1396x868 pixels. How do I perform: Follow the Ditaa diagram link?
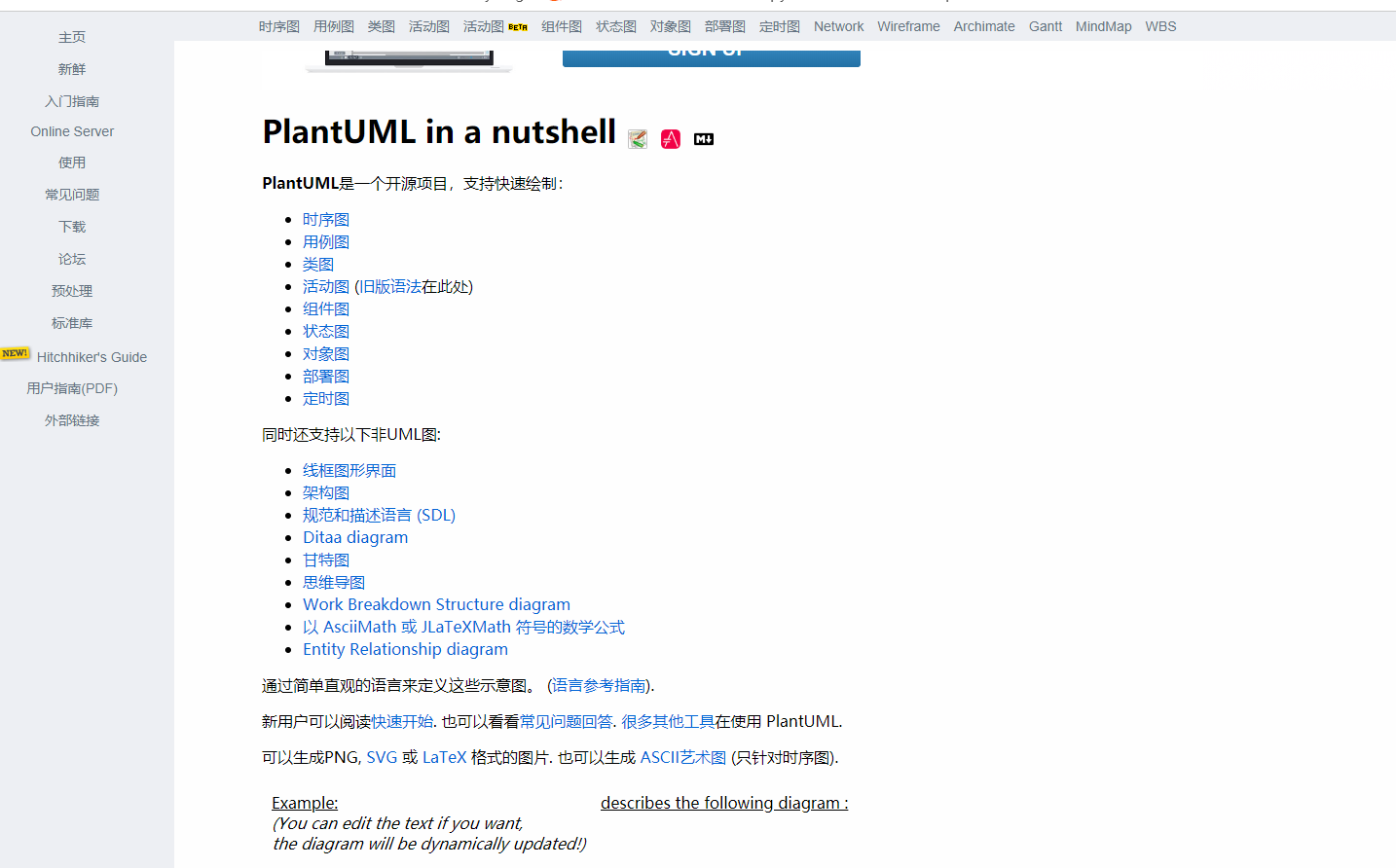click(355, 538)
